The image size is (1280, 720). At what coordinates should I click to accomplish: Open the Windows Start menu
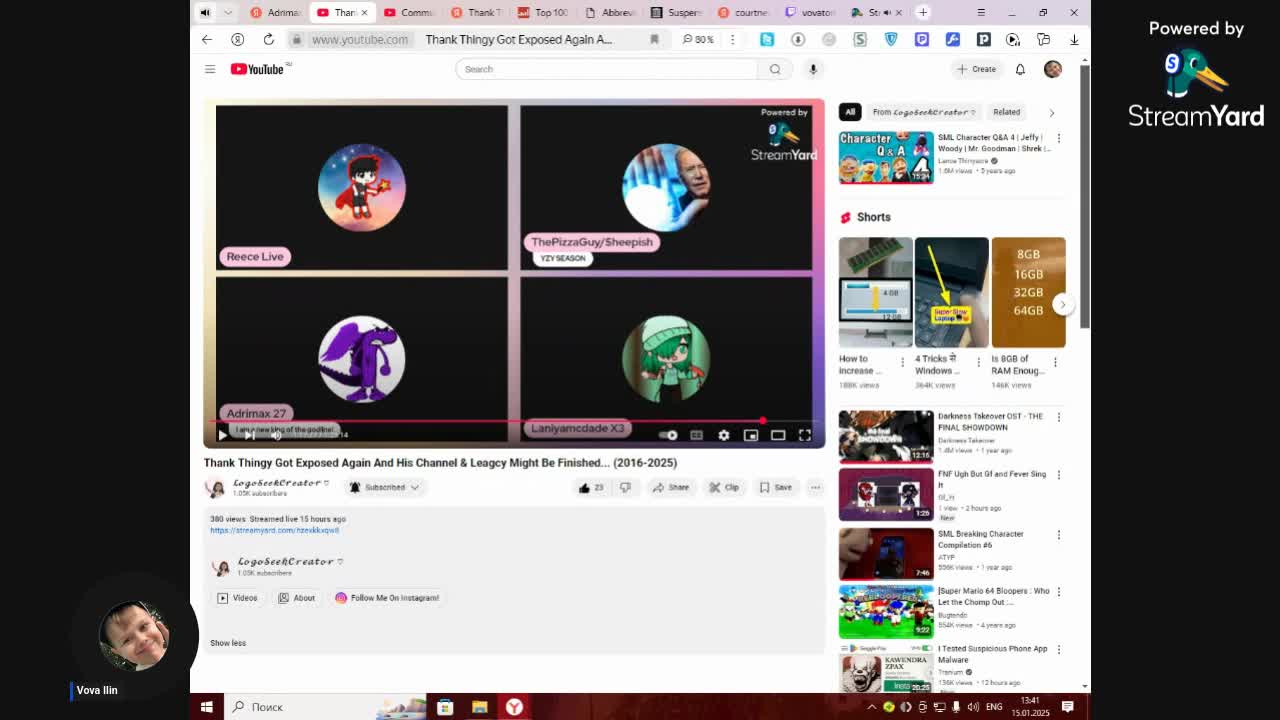pos(207,707)
